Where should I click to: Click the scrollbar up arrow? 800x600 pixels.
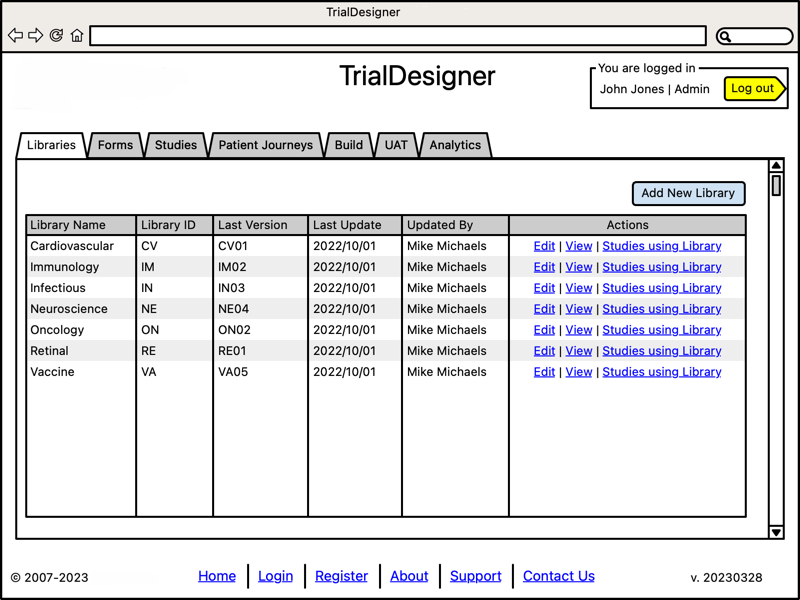[776, 165]
